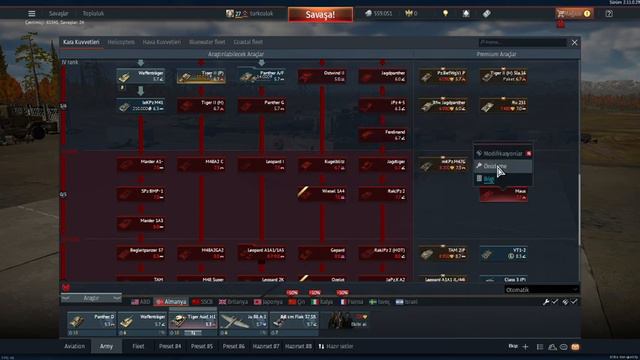Toggle auto-repair wrench checkbox

[550, 302]
